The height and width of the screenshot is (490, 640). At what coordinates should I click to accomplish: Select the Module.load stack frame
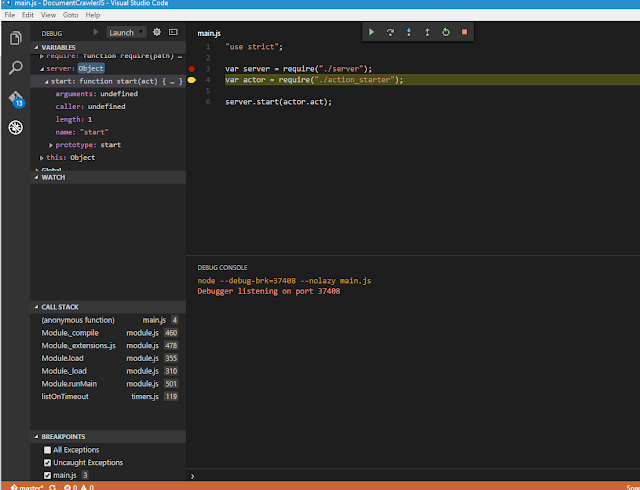(108, 358)
